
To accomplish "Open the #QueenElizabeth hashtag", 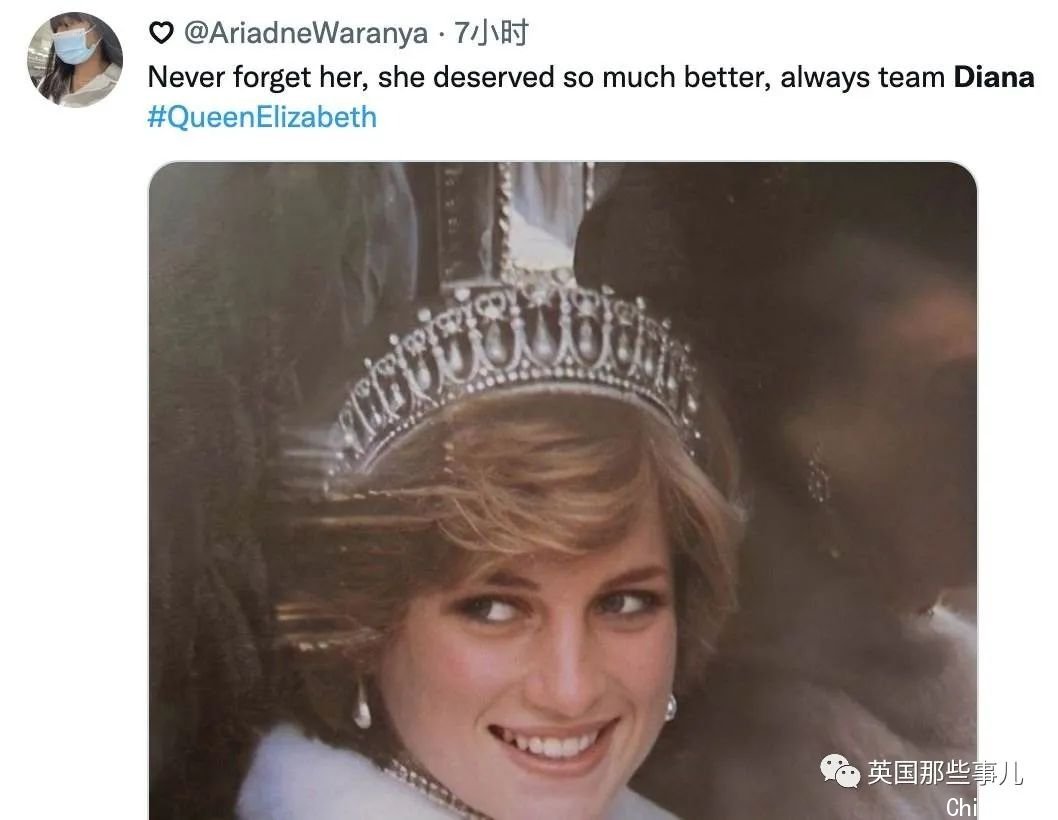I will 262,117.
